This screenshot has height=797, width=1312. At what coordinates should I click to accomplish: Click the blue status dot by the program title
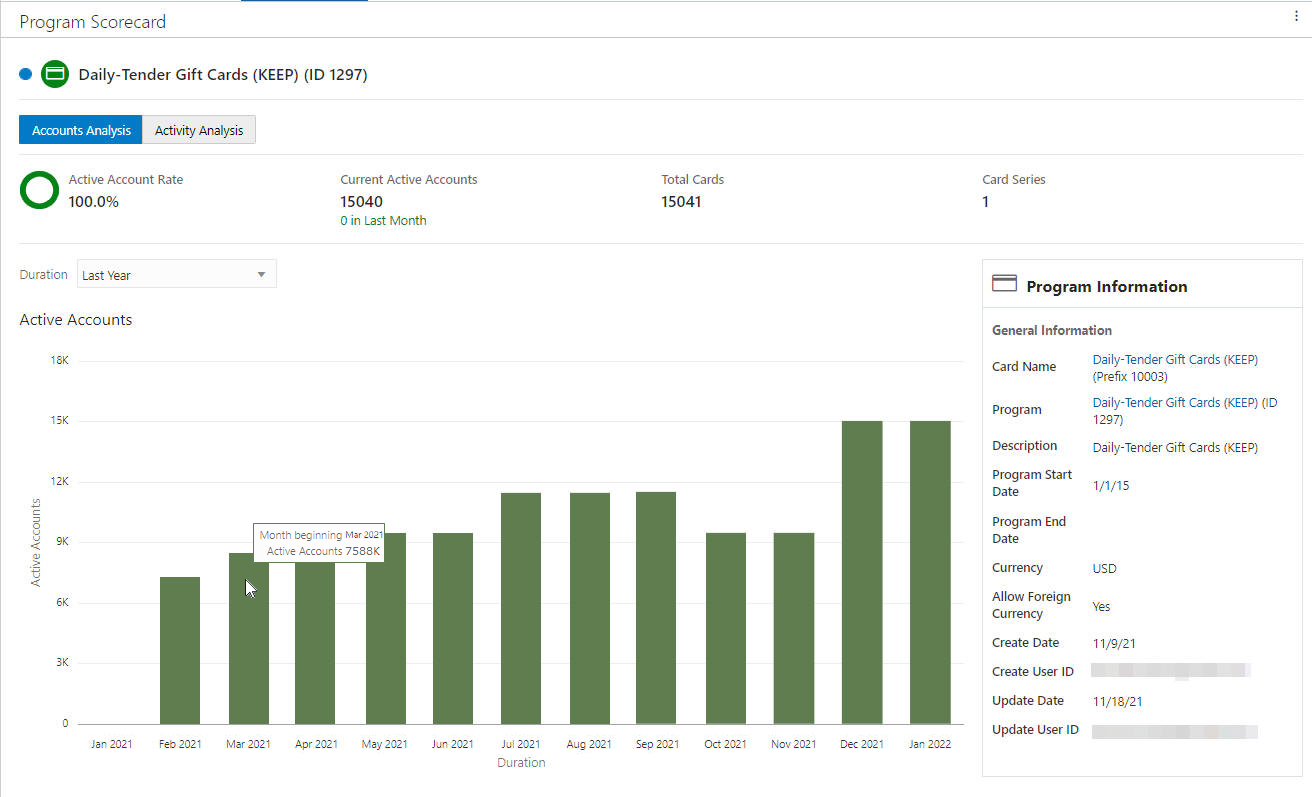(26, 74)
